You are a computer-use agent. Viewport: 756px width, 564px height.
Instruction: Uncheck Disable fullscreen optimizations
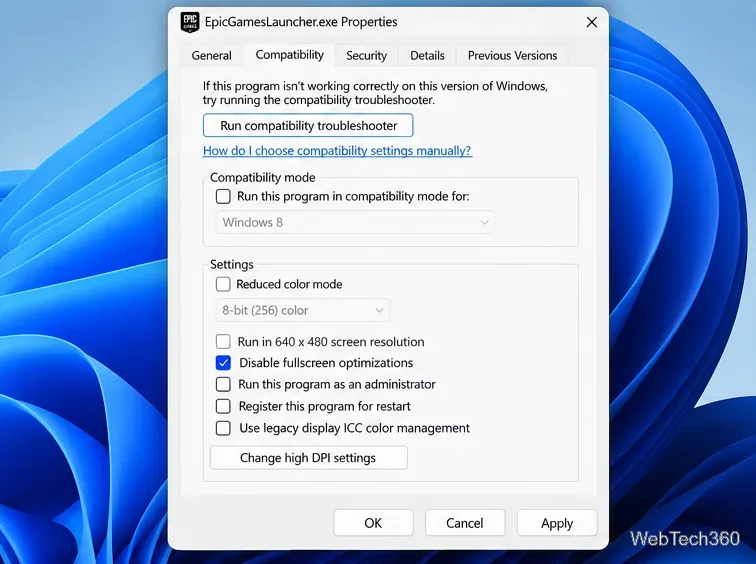pos(223,363)
